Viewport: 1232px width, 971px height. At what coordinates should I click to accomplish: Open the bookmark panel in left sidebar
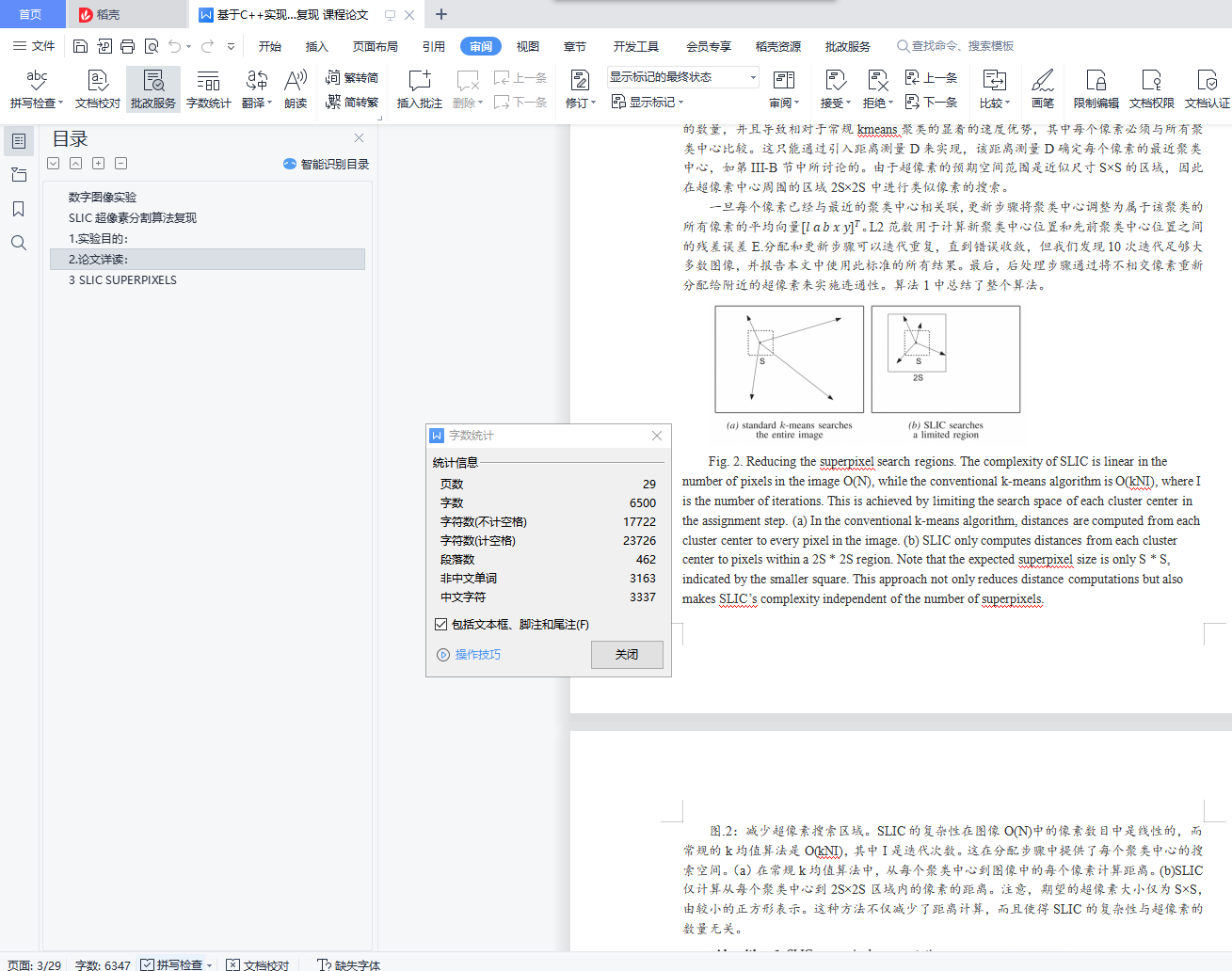pos(19,209)
